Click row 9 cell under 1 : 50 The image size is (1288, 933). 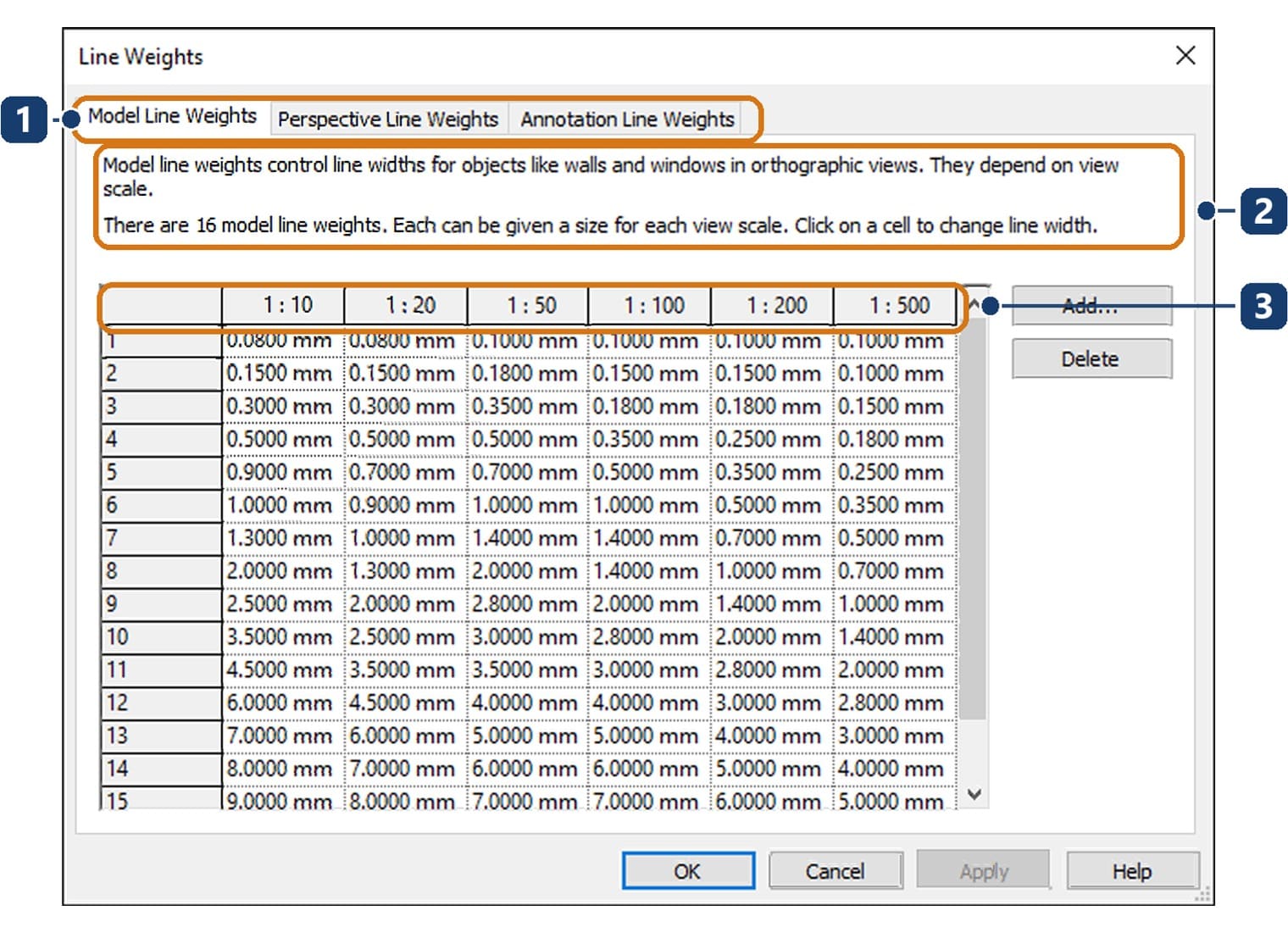click(528, 604)
